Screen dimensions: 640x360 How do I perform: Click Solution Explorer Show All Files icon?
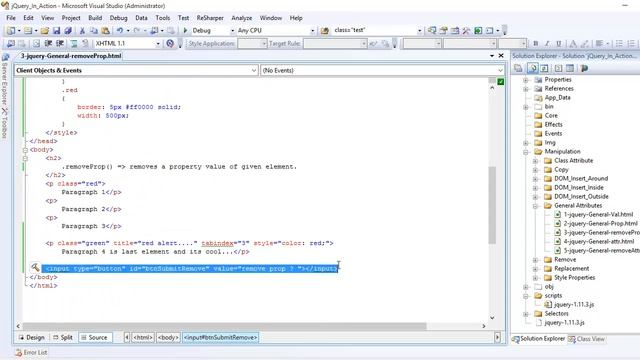(x=532, y=68)
